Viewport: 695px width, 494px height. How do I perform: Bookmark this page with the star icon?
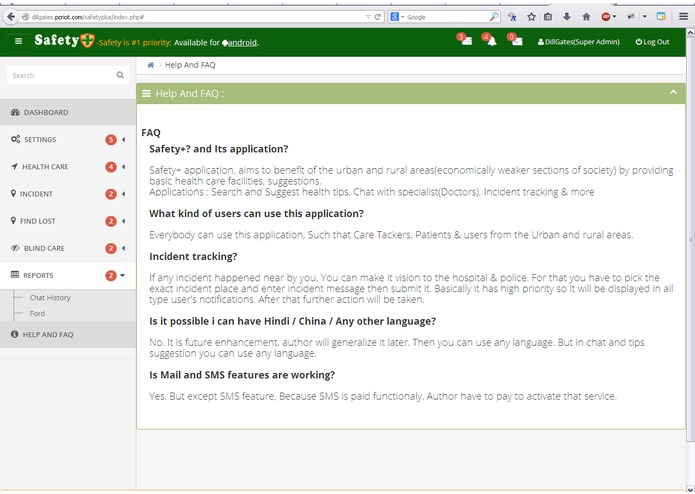pyautogui.click(x=531, y=17)
